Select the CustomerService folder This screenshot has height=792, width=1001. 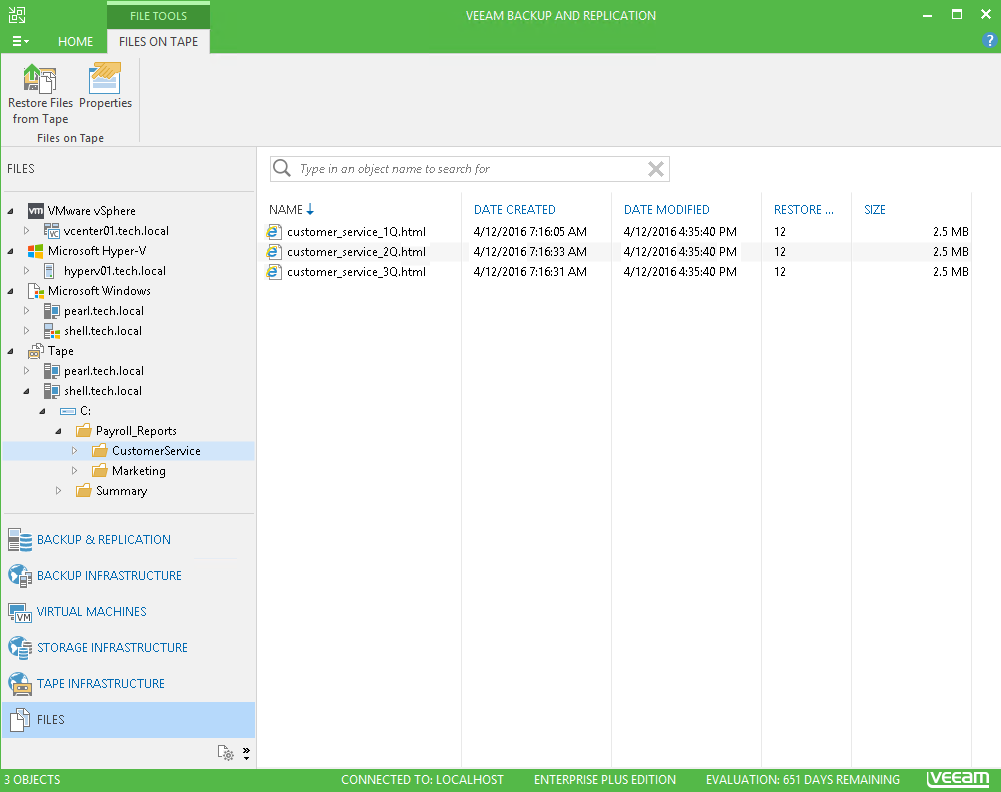(x=156, y=451)
